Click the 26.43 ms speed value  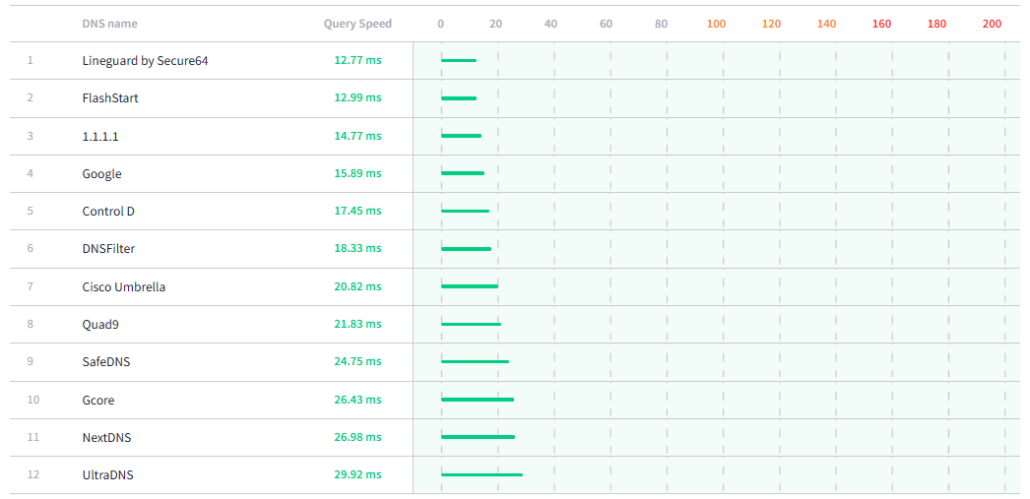click(357, 399)
